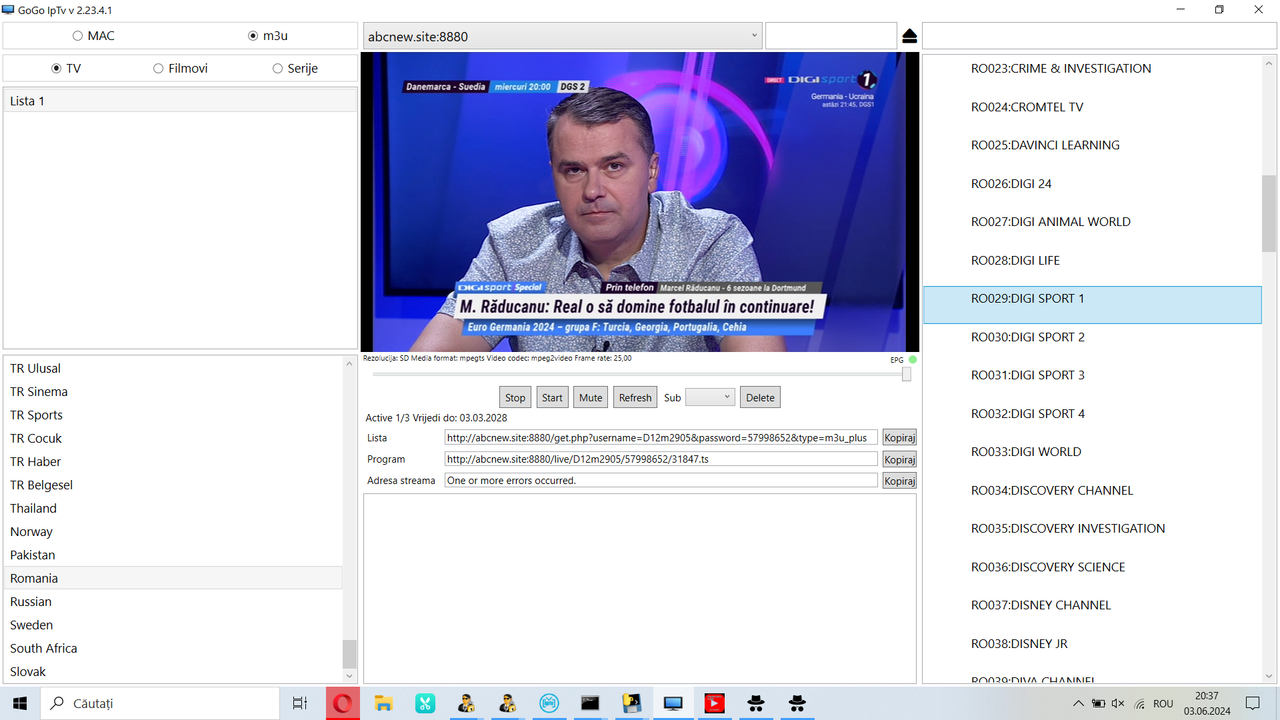Image resolution: width=1280 pixels, height=720 pixels.
Task: Click the green EPG status indicator
Action: pyautogui.click(x=913, y=359)
